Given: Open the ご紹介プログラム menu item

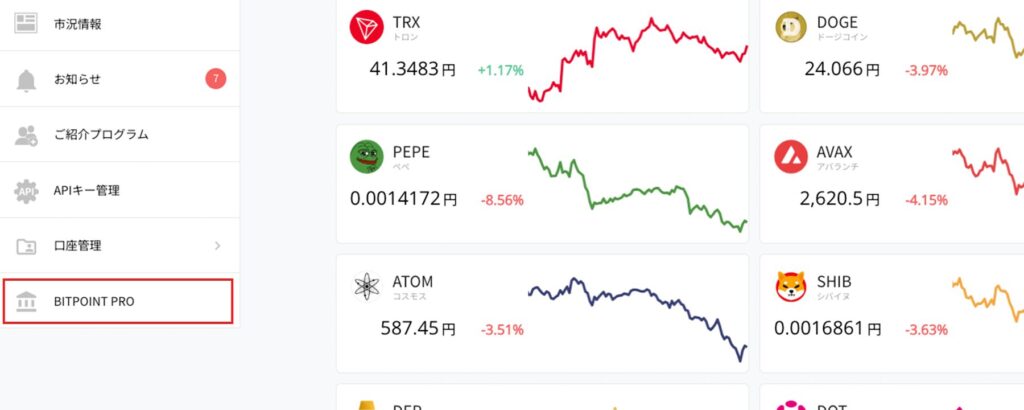Looking at the screenshot, I should point(101,135).
